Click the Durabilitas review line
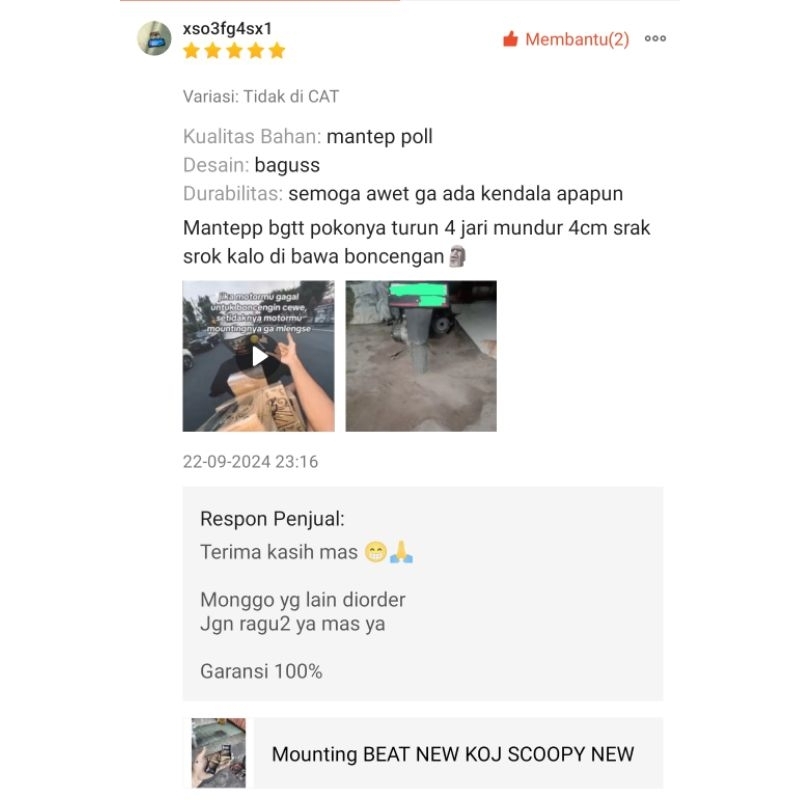 click(403, 194)
